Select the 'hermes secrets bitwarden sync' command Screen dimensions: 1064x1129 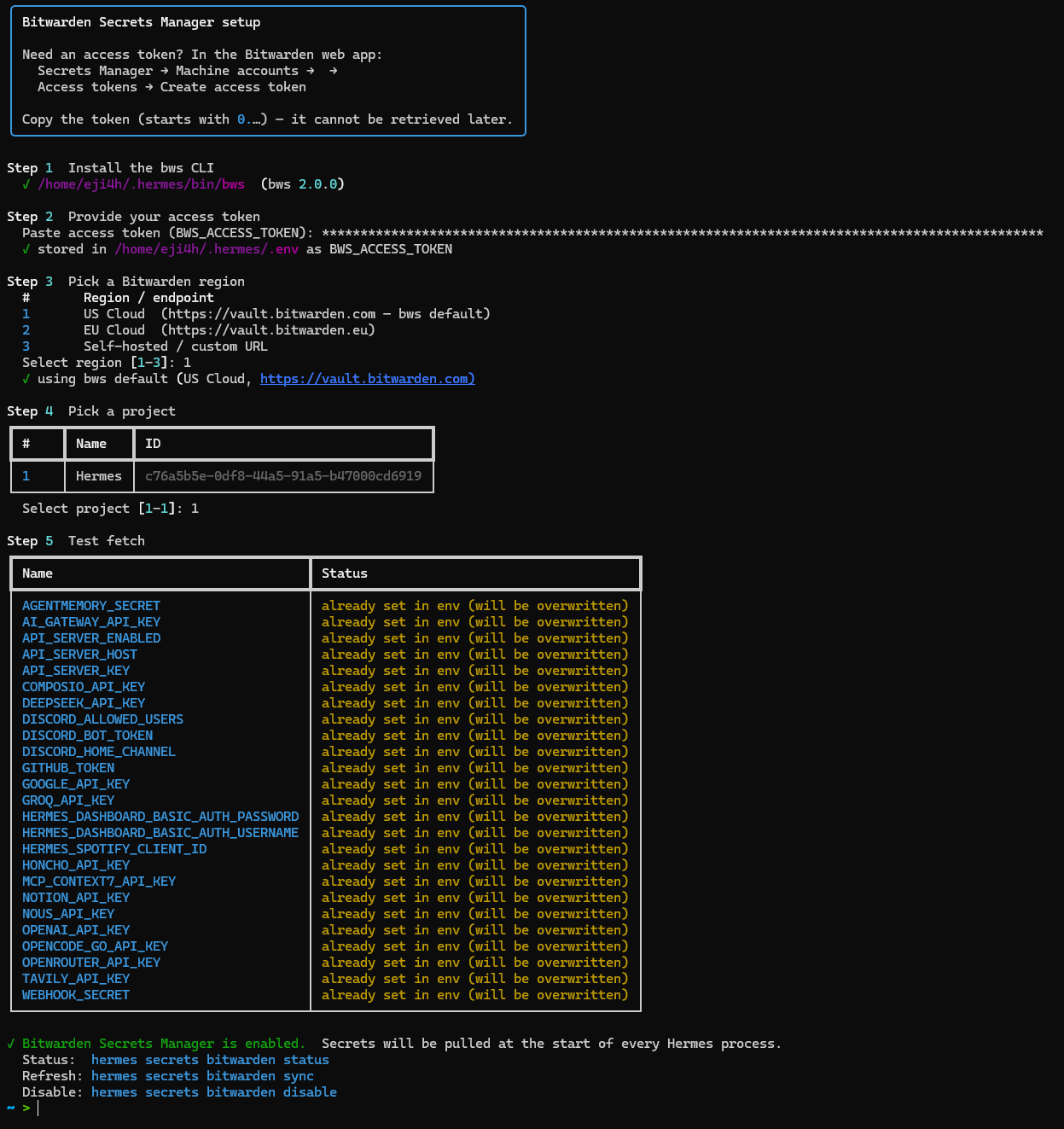click(x=202, y=1076)
